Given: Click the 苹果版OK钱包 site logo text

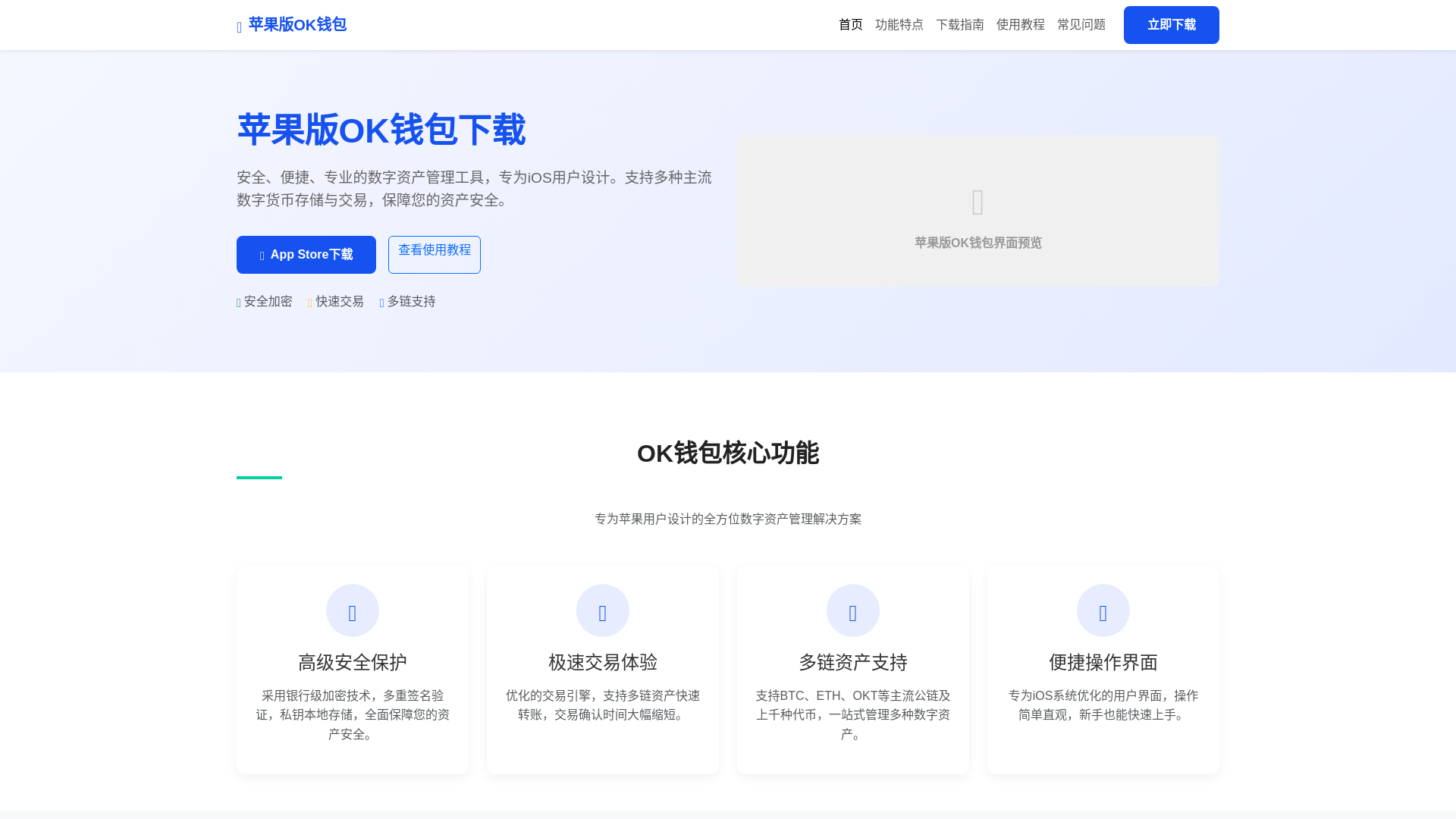Looking at the screenshot, I should 297,25.
